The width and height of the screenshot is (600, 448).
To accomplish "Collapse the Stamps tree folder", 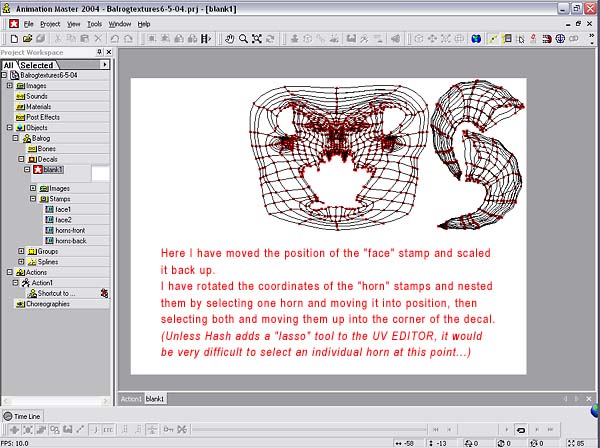I will tap(33, 199).
